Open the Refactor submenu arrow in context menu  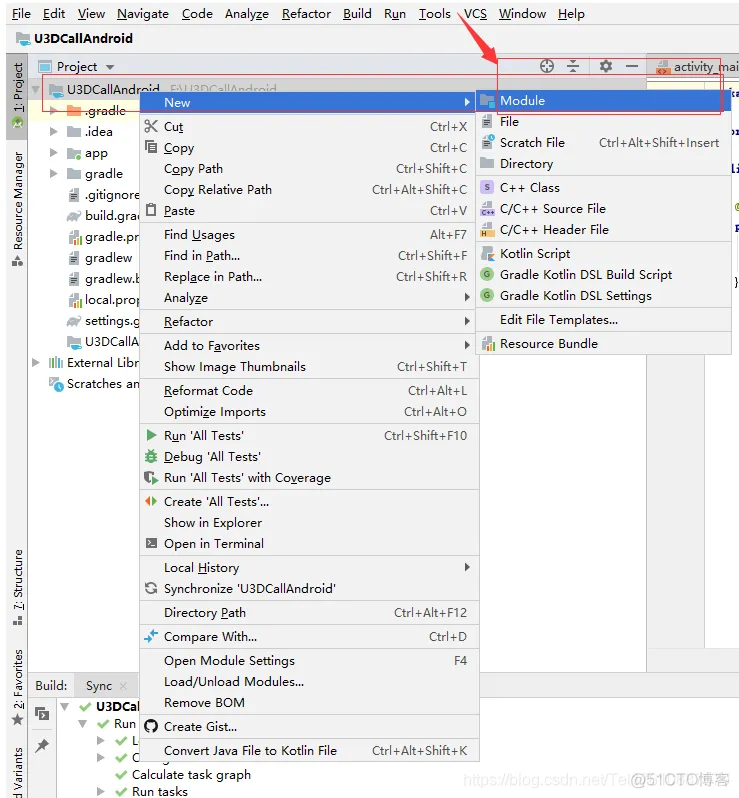[x=467, y=321]
